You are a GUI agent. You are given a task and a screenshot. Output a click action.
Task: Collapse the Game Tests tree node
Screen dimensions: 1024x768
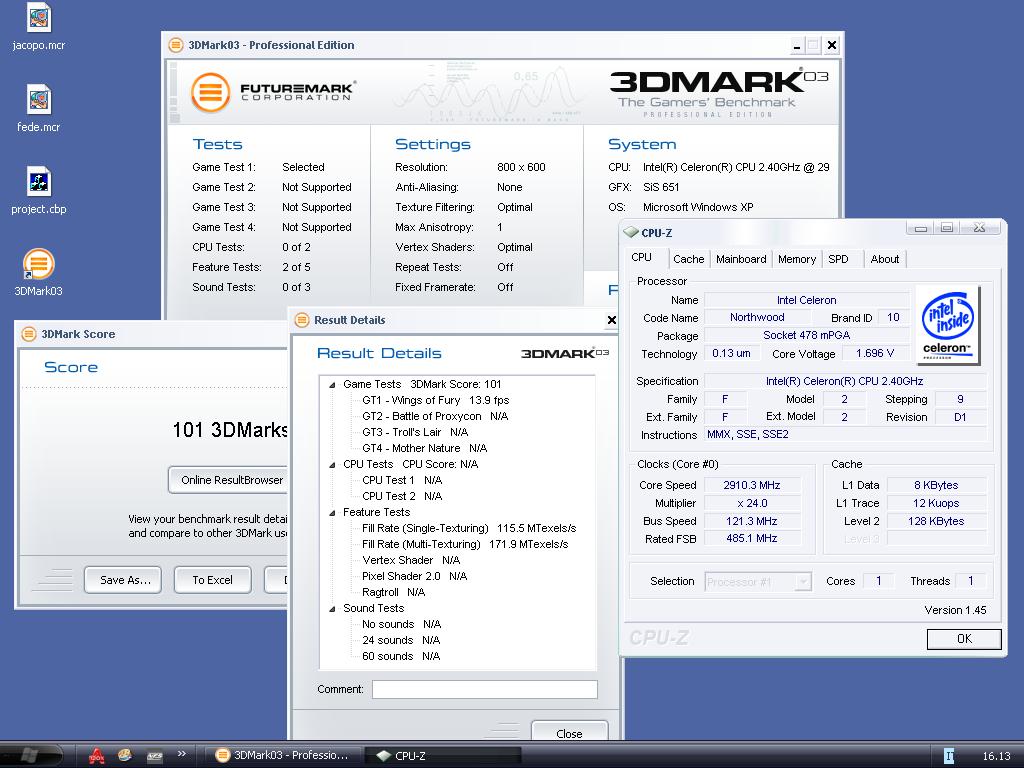point(333,385)
